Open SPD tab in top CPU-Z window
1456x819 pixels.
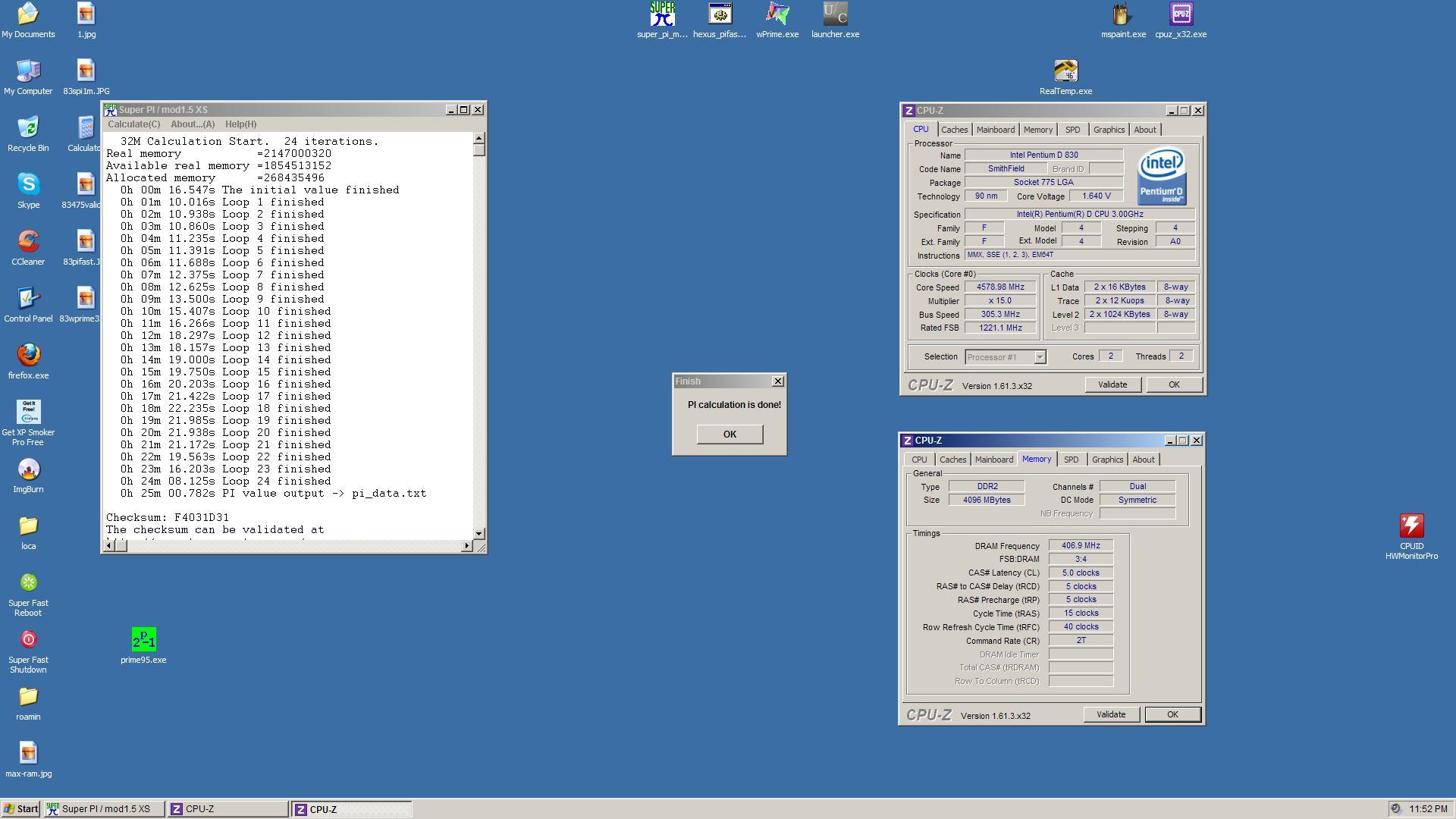1072,130
